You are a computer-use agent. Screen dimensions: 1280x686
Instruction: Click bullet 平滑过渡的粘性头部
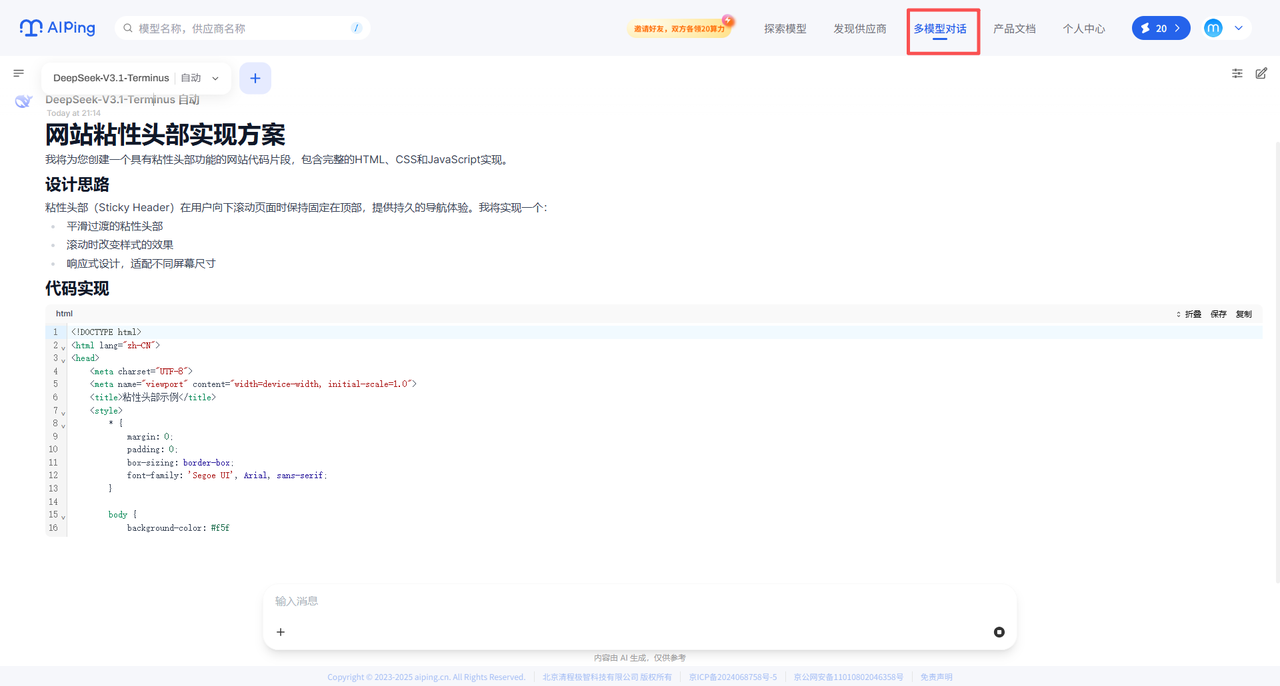(115, 226)
